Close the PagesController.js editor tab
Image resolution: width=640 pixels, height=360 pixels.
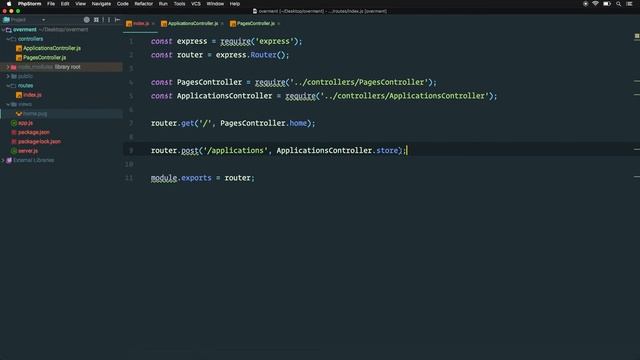click(x=279, y=24)
